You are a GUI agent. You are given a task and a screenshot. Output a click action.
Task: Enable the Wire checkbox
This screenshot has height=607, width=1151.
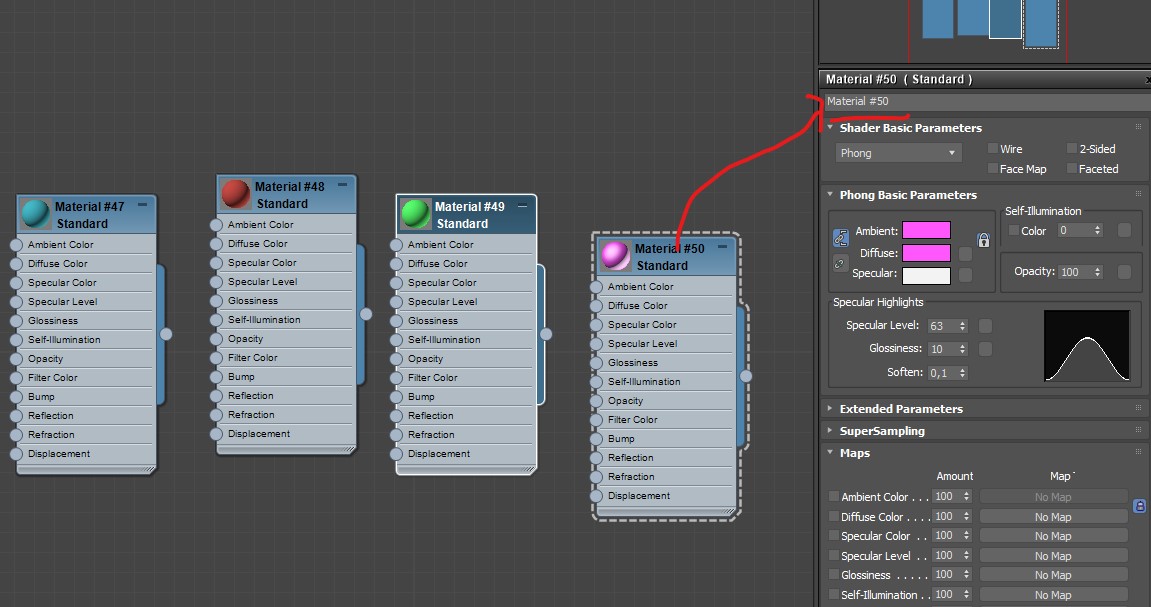pos(992,148)
